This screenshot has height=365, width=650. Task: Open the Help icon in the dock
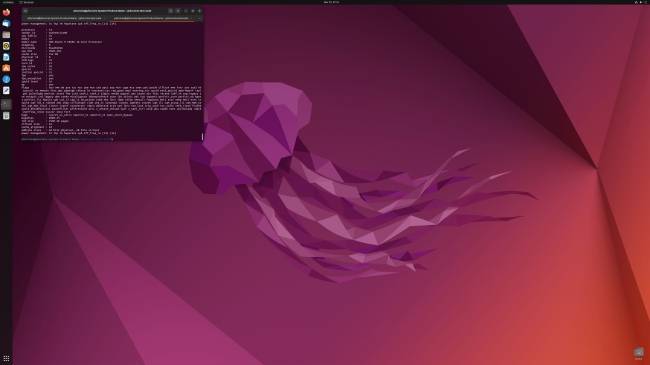[x=6, y=79]
